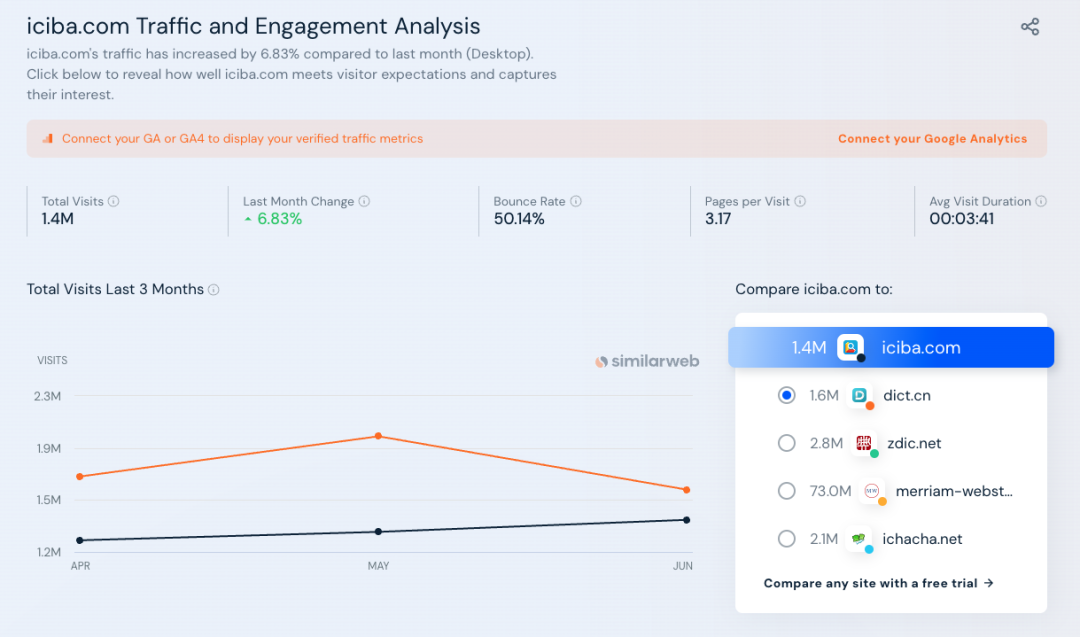Select the ichacha.net radio button
This screenshot has height=637, width=1080.
[787, 539]
